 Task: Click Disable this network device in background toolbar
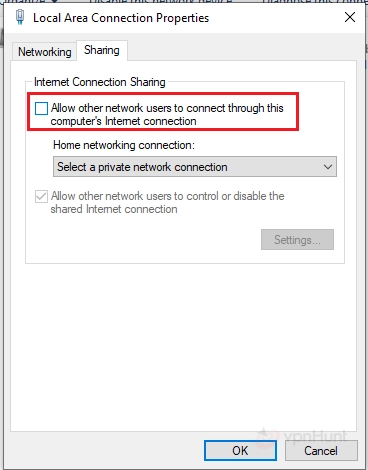pos(160,1)
